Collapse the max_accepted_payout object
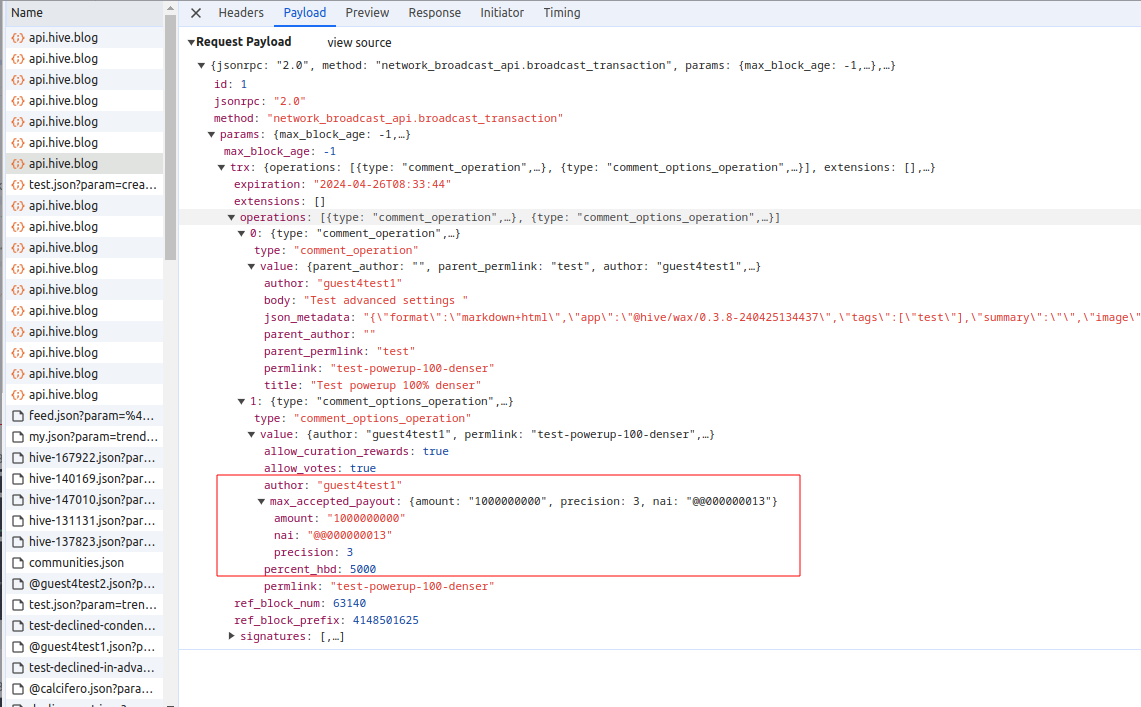The width and height of the screenshot is (1141, 707). tap(261, 501)
